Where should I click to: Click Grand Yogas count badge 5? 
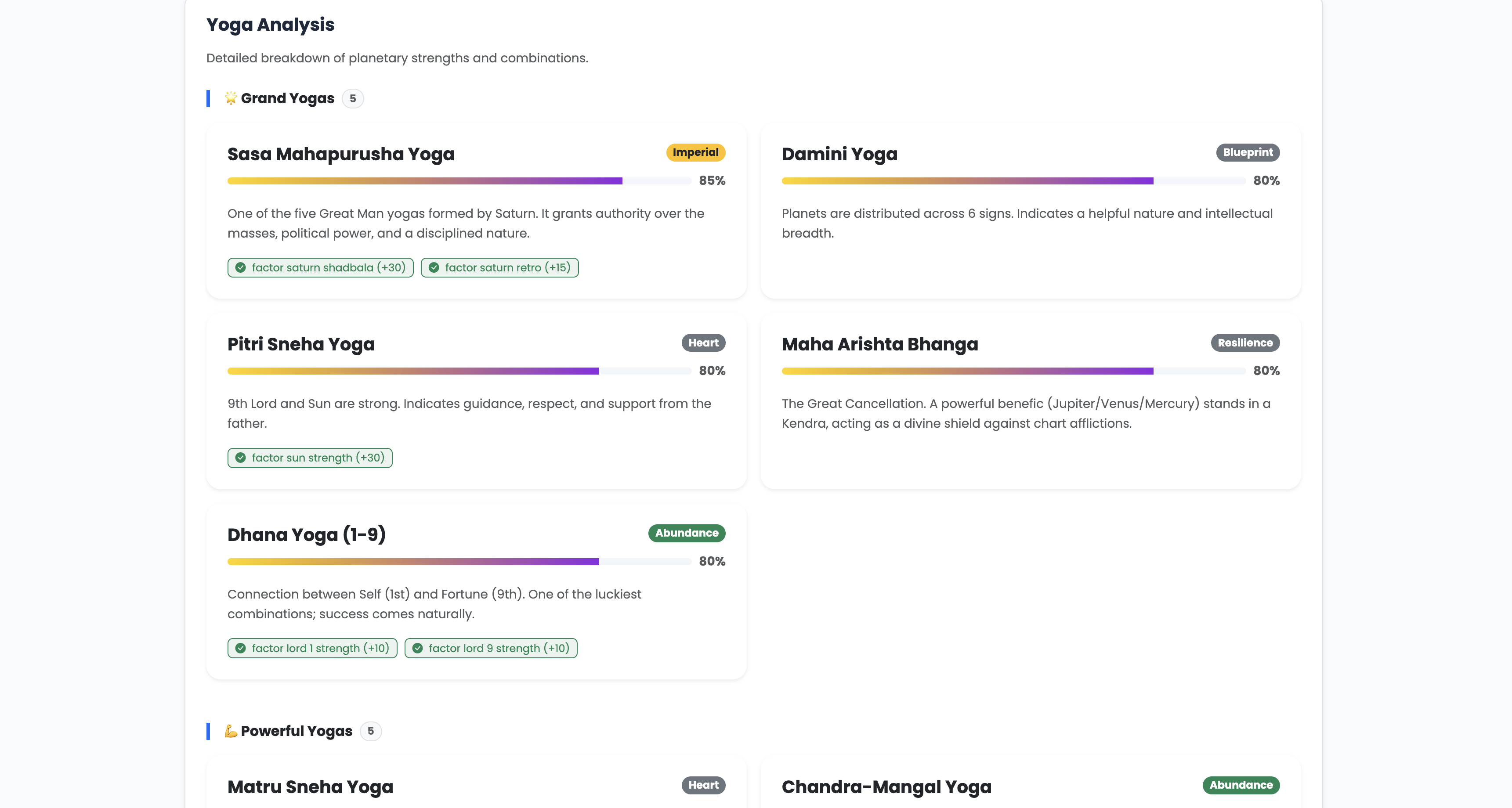pos(353,98)
